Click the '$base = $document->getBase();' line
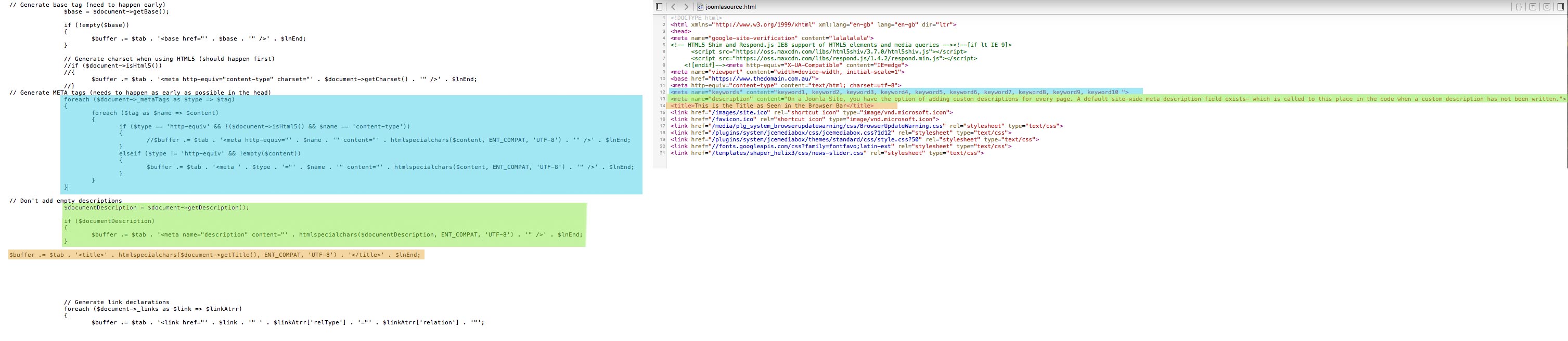 click(117, 11)
